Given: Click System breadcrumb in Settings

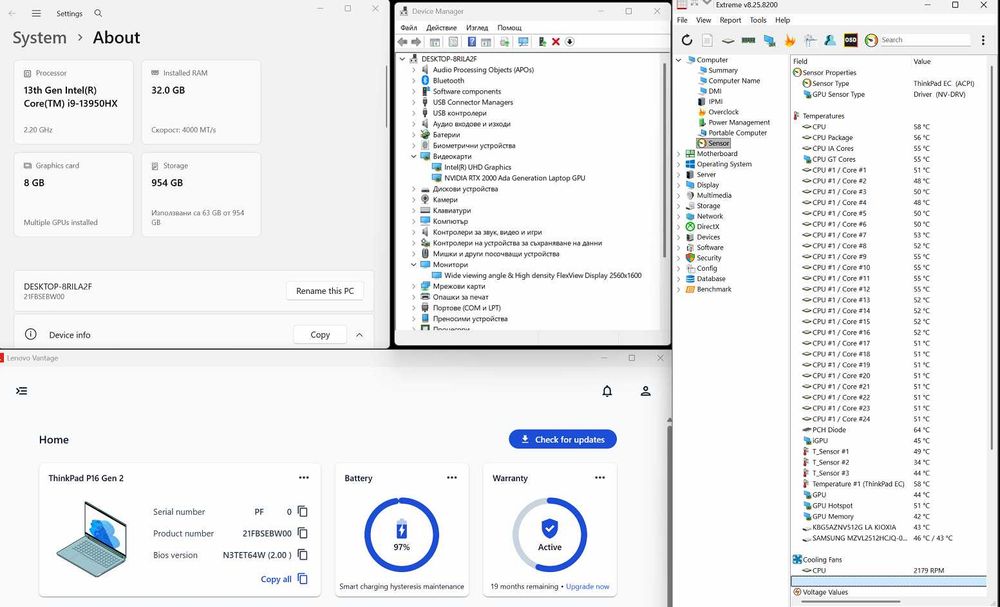Looking at the screenshot, I should pos(40,38).
